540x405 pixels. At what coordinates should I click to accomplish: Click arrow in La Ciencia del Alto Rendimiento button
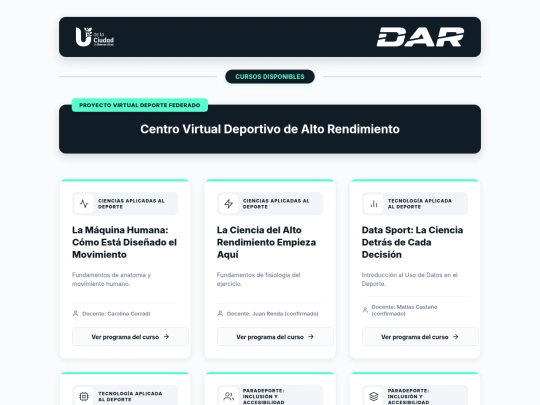coord(311,336)
